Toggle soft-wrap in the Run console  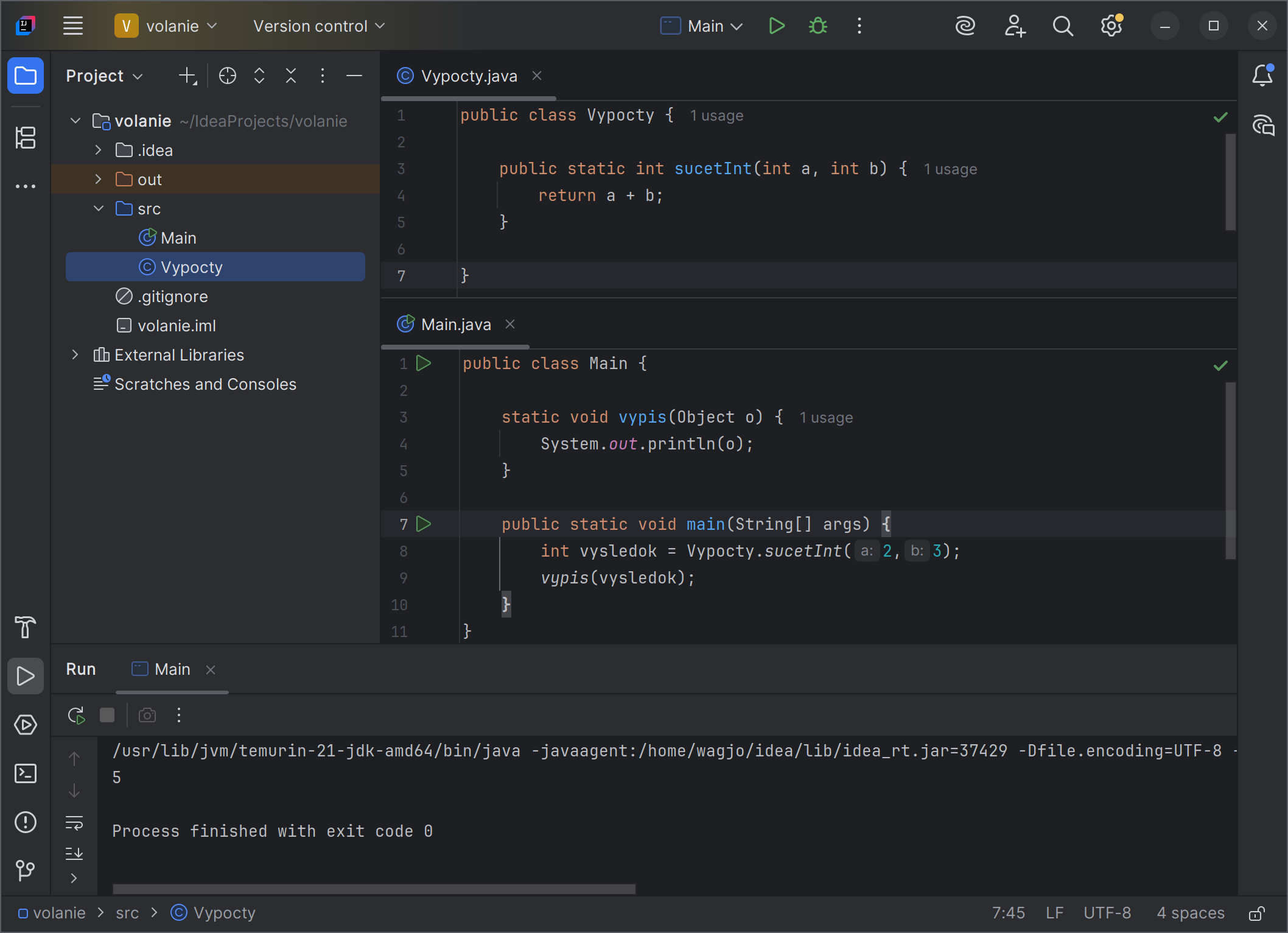click(74, 823)
